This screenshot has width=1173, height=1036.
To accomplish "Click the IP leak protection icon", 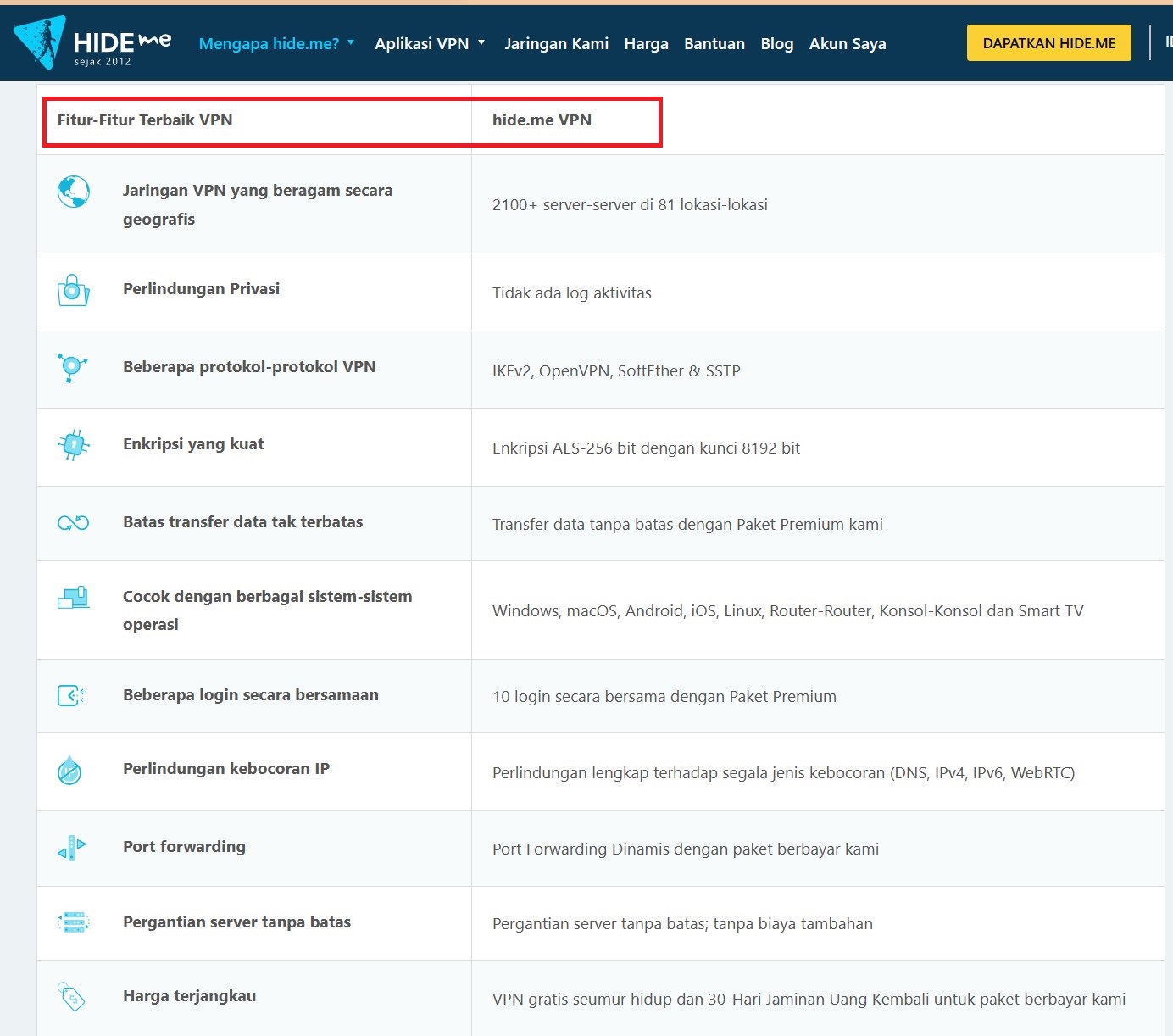I will [69, 771].
